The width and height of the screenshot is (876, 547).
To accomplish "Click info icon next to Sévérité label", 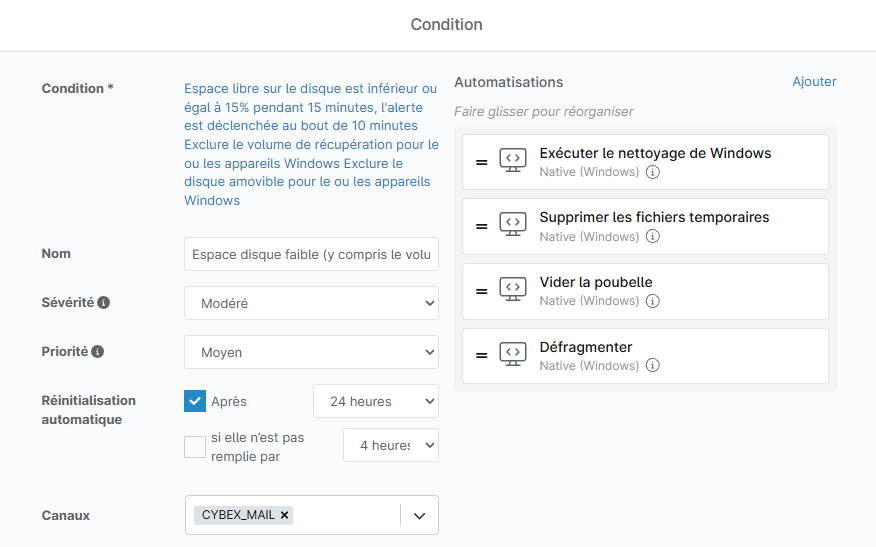I will tap(104, 302).
